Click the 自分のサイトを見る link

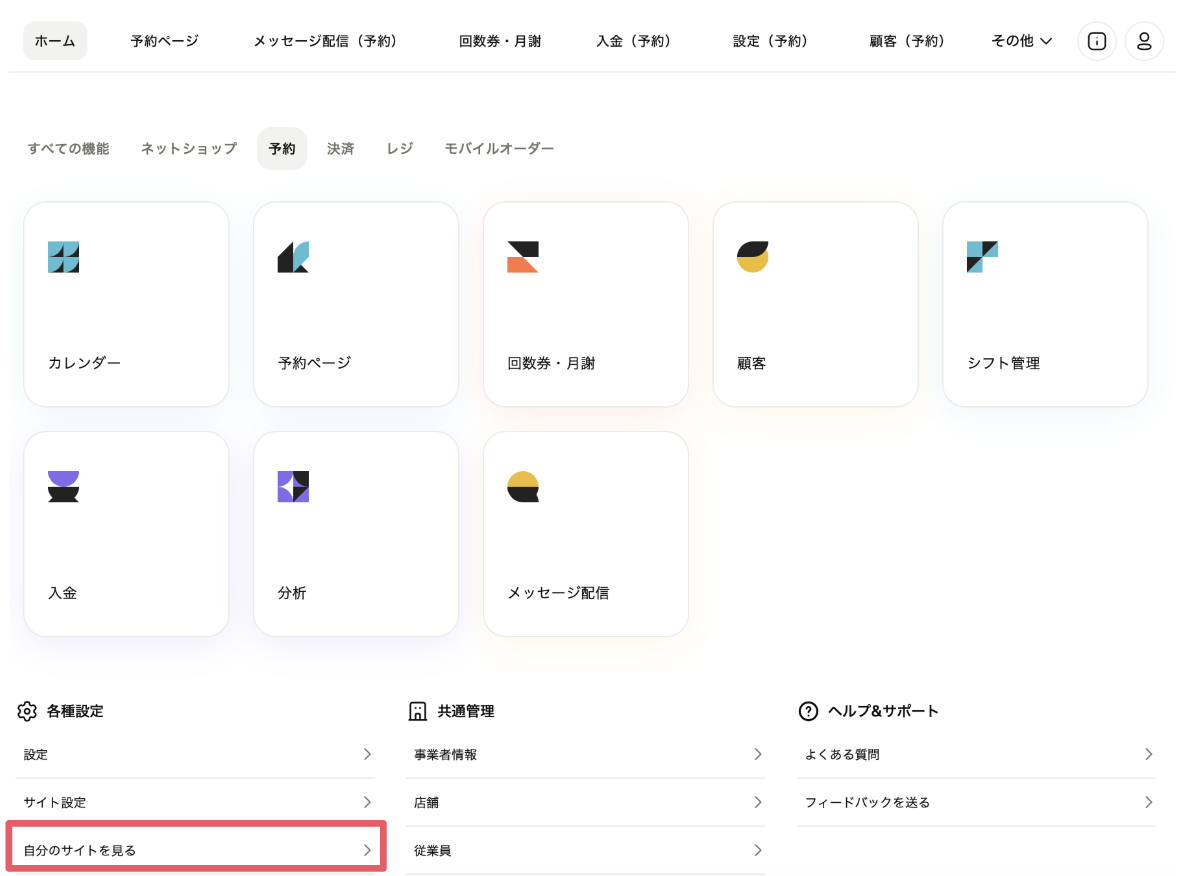pyautogui.click(x=196, y=850)
